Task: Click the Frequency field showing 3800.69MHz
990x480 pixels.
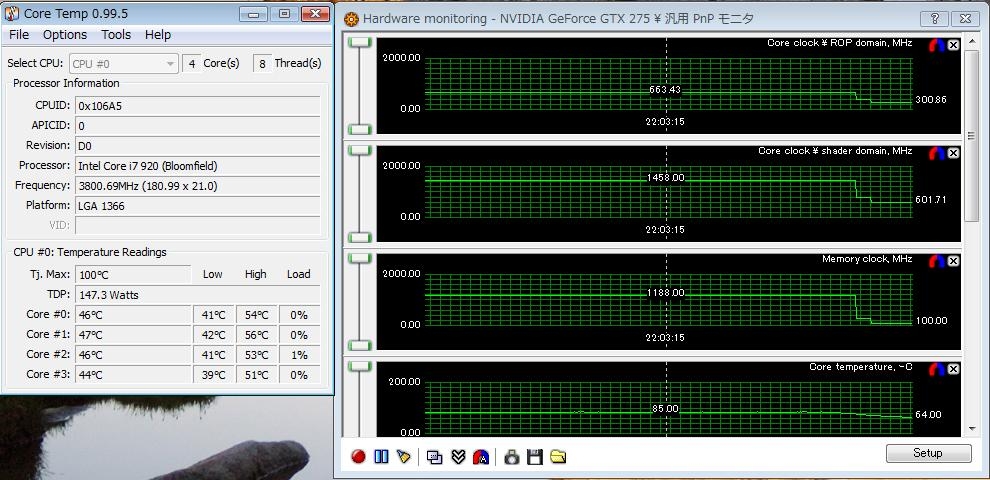Action: coord(198,186)
